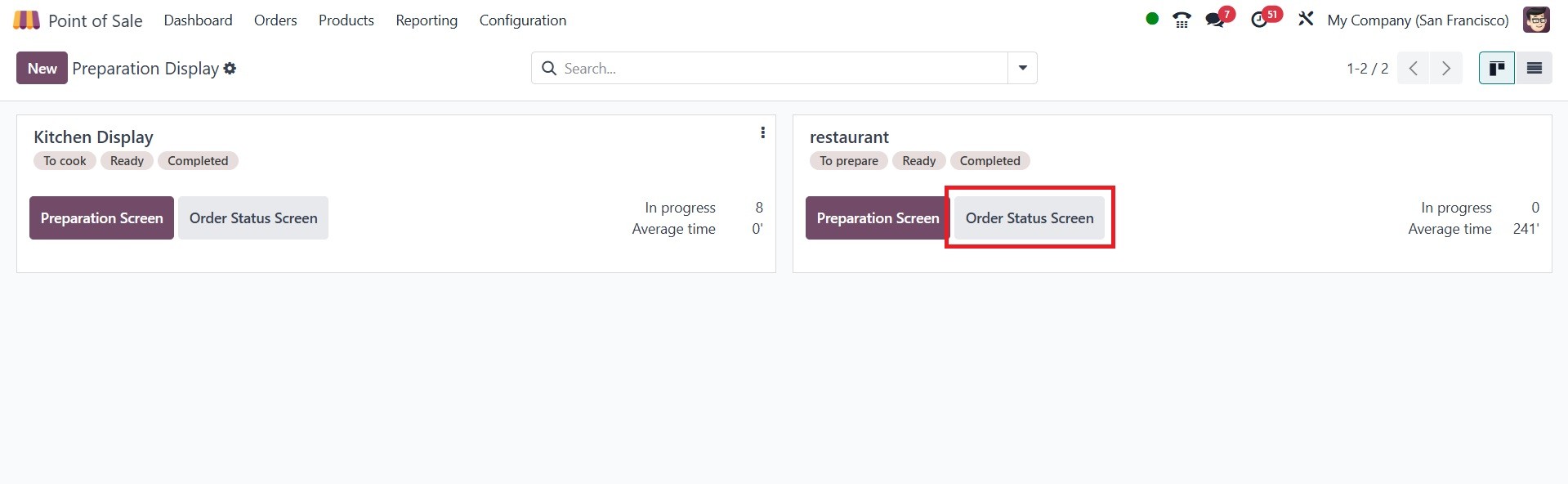Click the debug tools wrench icon
The height and width of the screenshot is (484, 1568).
pyautogui.click(x=1306, y=19)
